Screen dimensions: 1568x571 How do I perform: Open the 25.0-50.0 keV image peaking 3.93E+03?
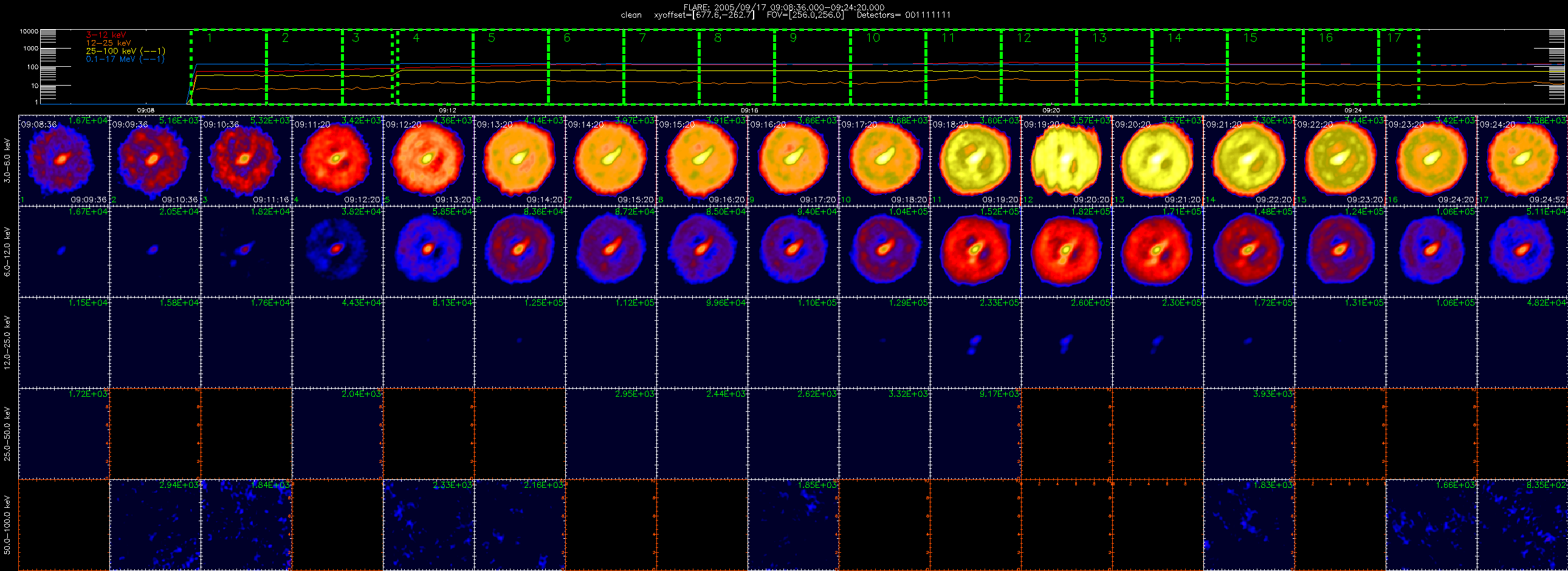(x=1250, y=434)
